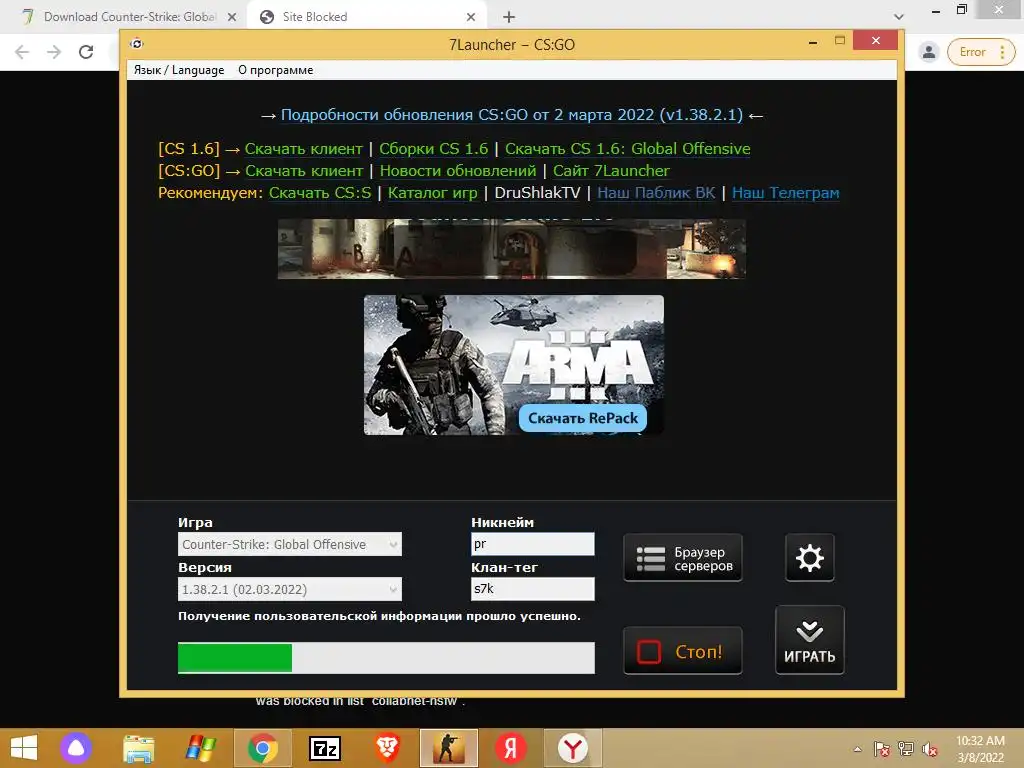This screenshot has width=1024, height=768.
Task: Open Windows Start menu
Action: click(24, 748)
